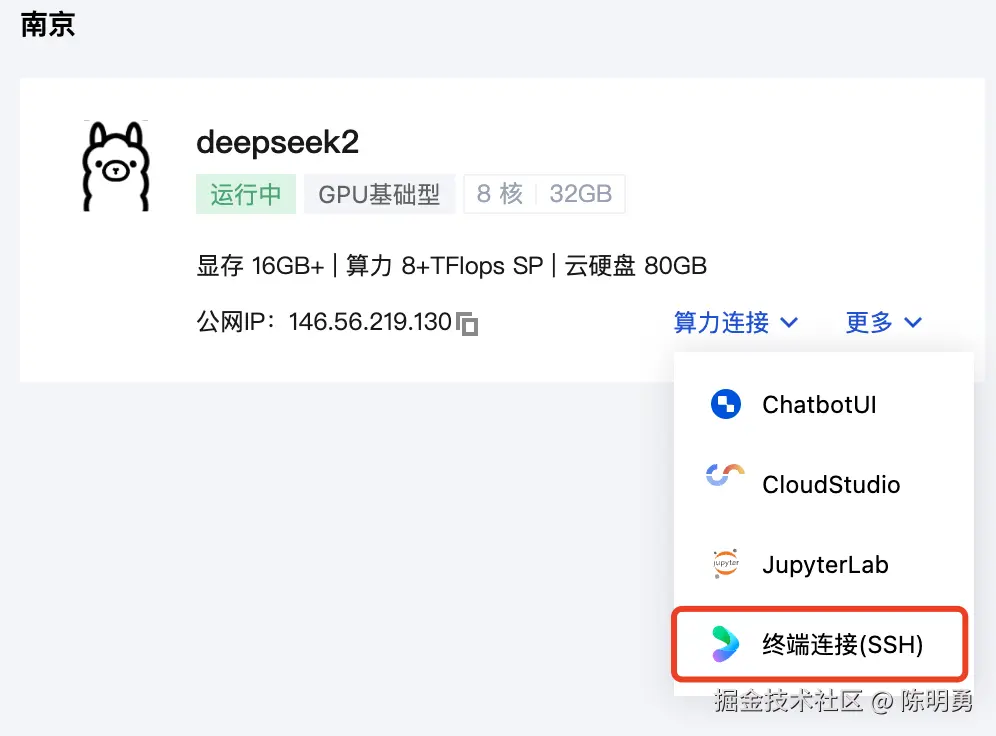
Task: Click the SSH terminal green arrow icon
Action: point(725,644)
